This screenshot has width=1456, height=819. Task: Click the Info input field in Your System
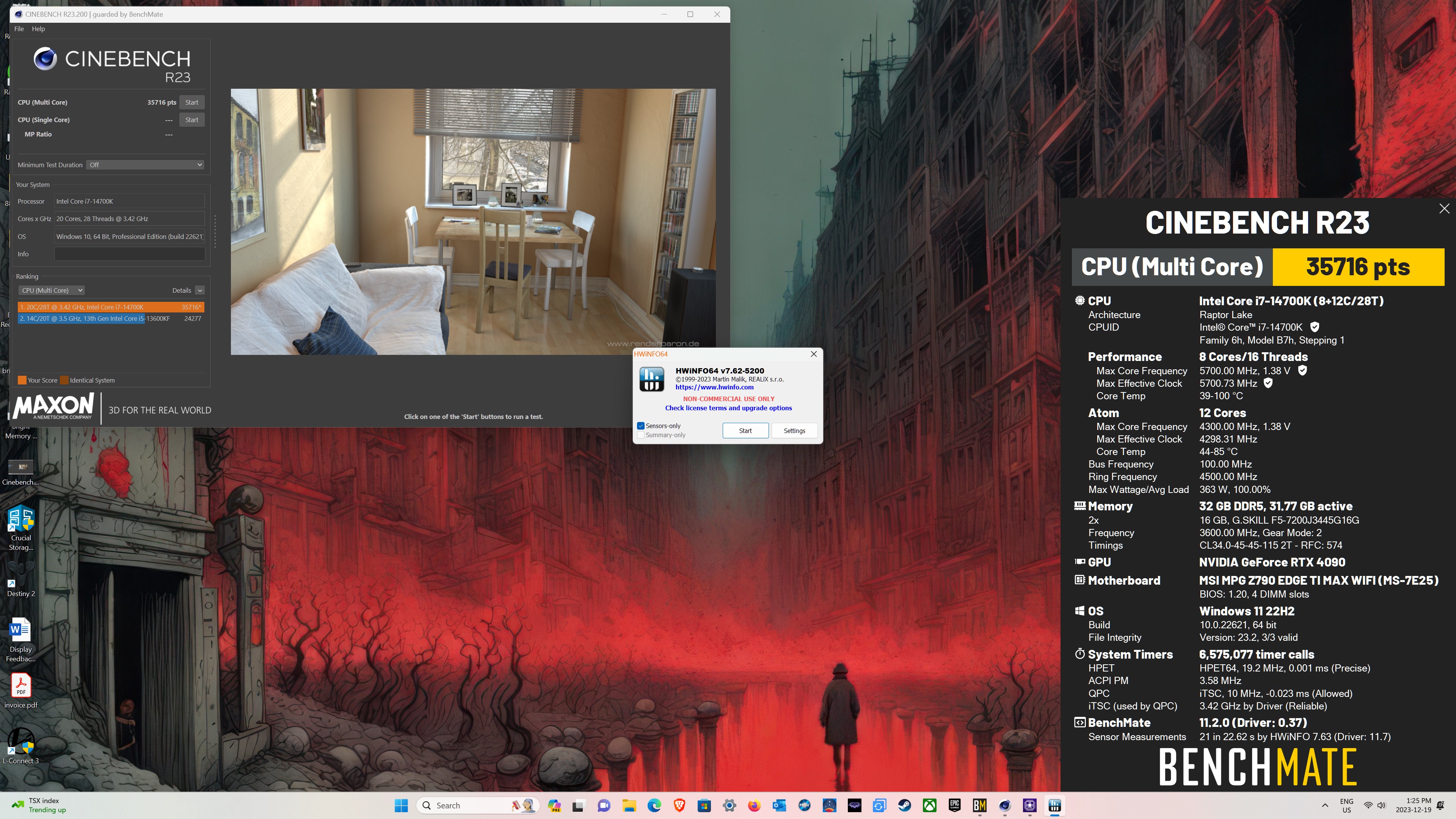coord(129,254)
